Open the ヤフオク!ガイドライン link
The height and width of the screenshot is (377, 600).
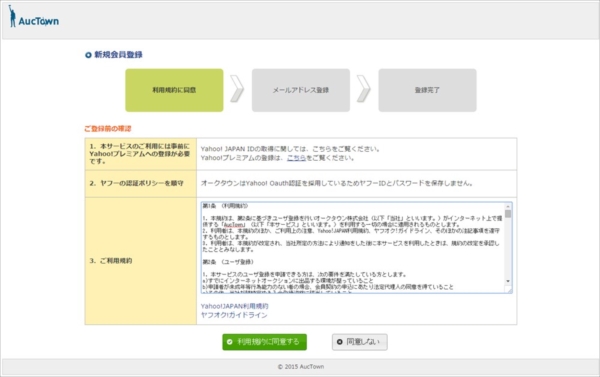234,315
